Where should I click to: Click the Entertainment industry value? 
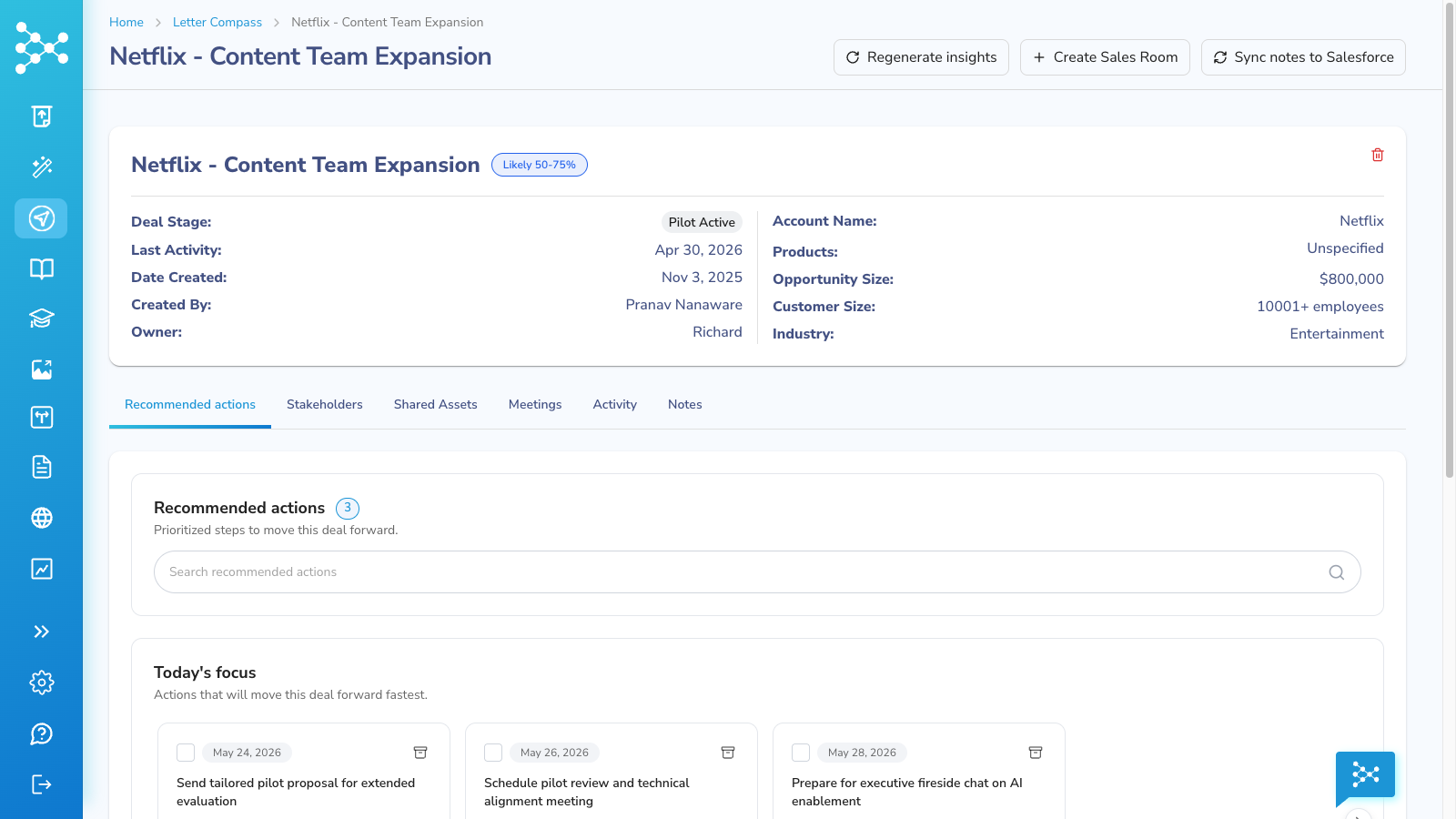(x=1337, y=334)
